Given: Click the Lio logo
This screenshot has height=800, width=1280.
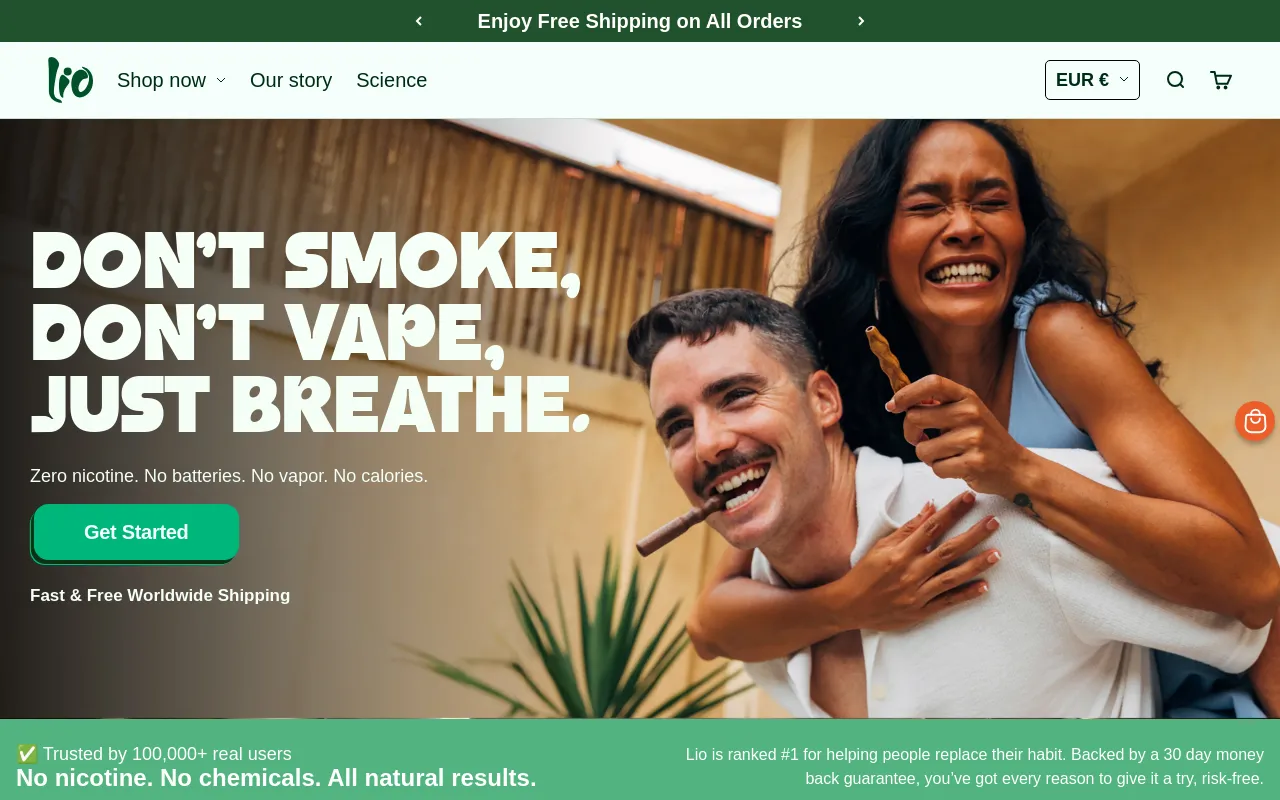Looking at the screenshot, I should [70, 80].
